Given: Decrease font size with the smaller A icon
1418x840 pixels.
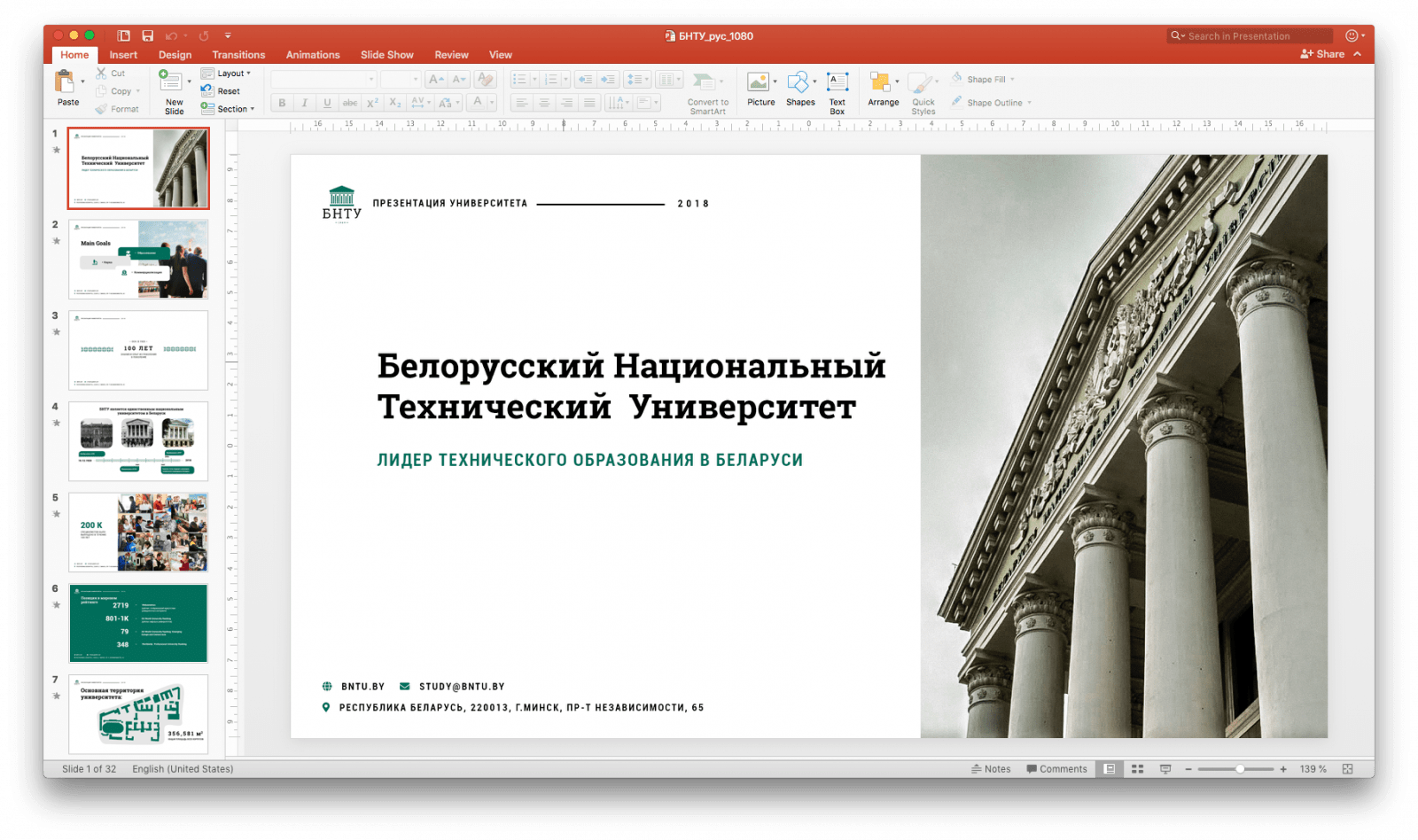Looking at the screenshot, I should point(458,80).
